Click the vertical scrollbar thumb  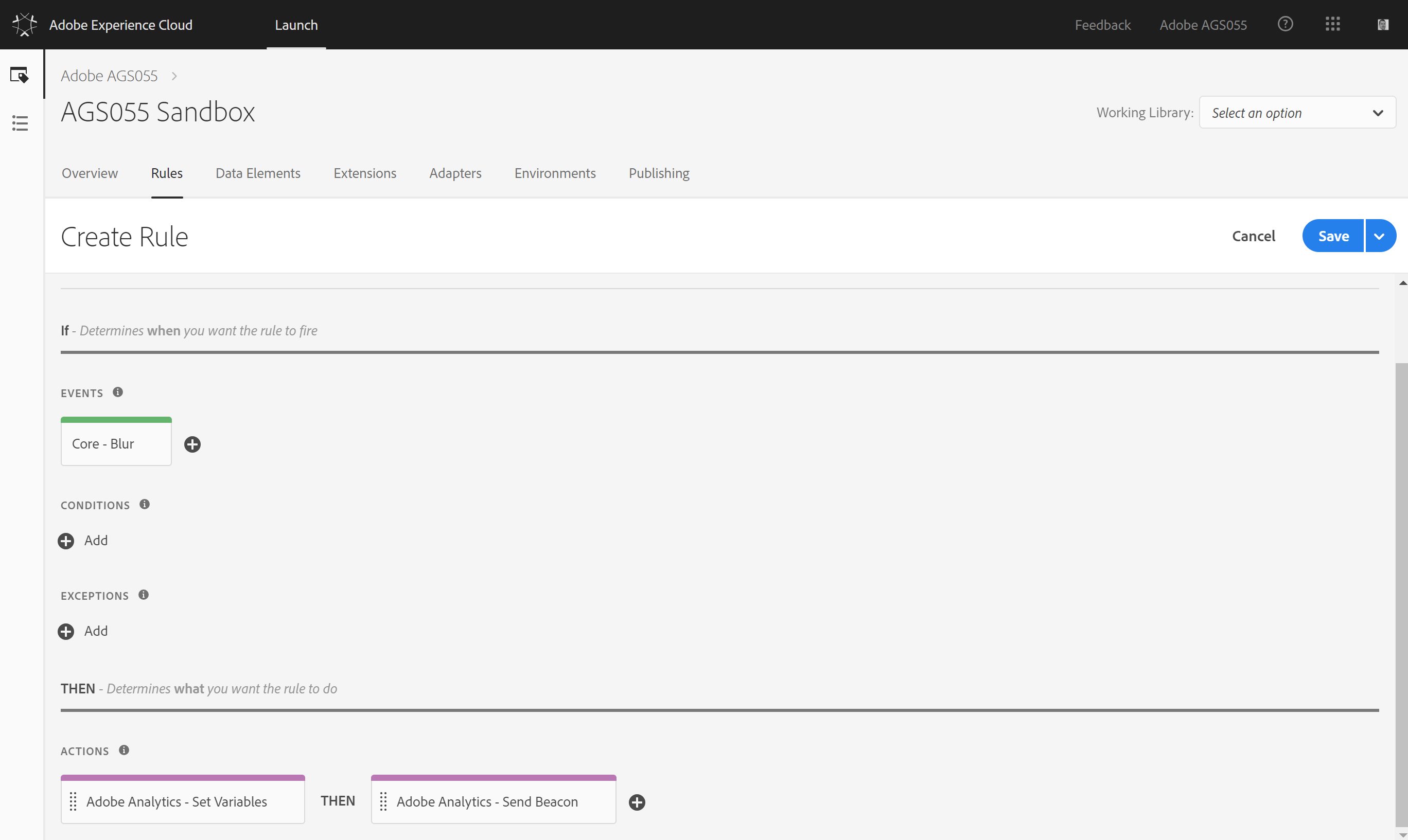click(x=1401, y=594)
